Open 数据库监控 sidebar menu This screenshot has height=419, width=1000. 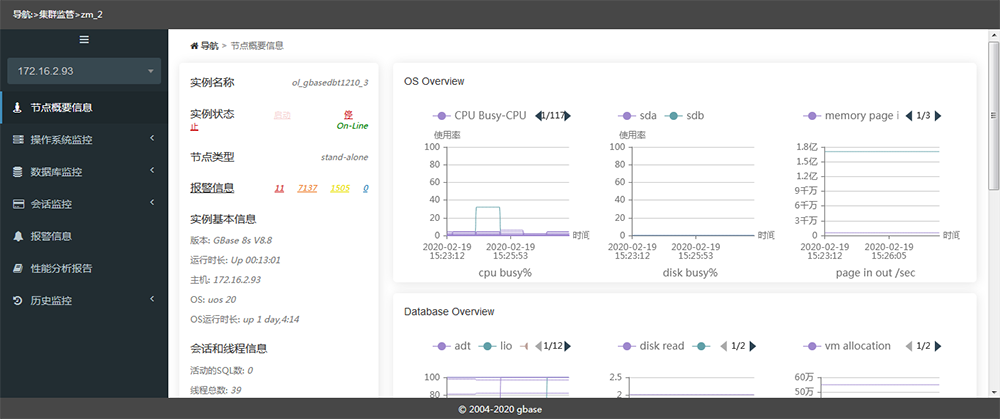tap(84, 172)
